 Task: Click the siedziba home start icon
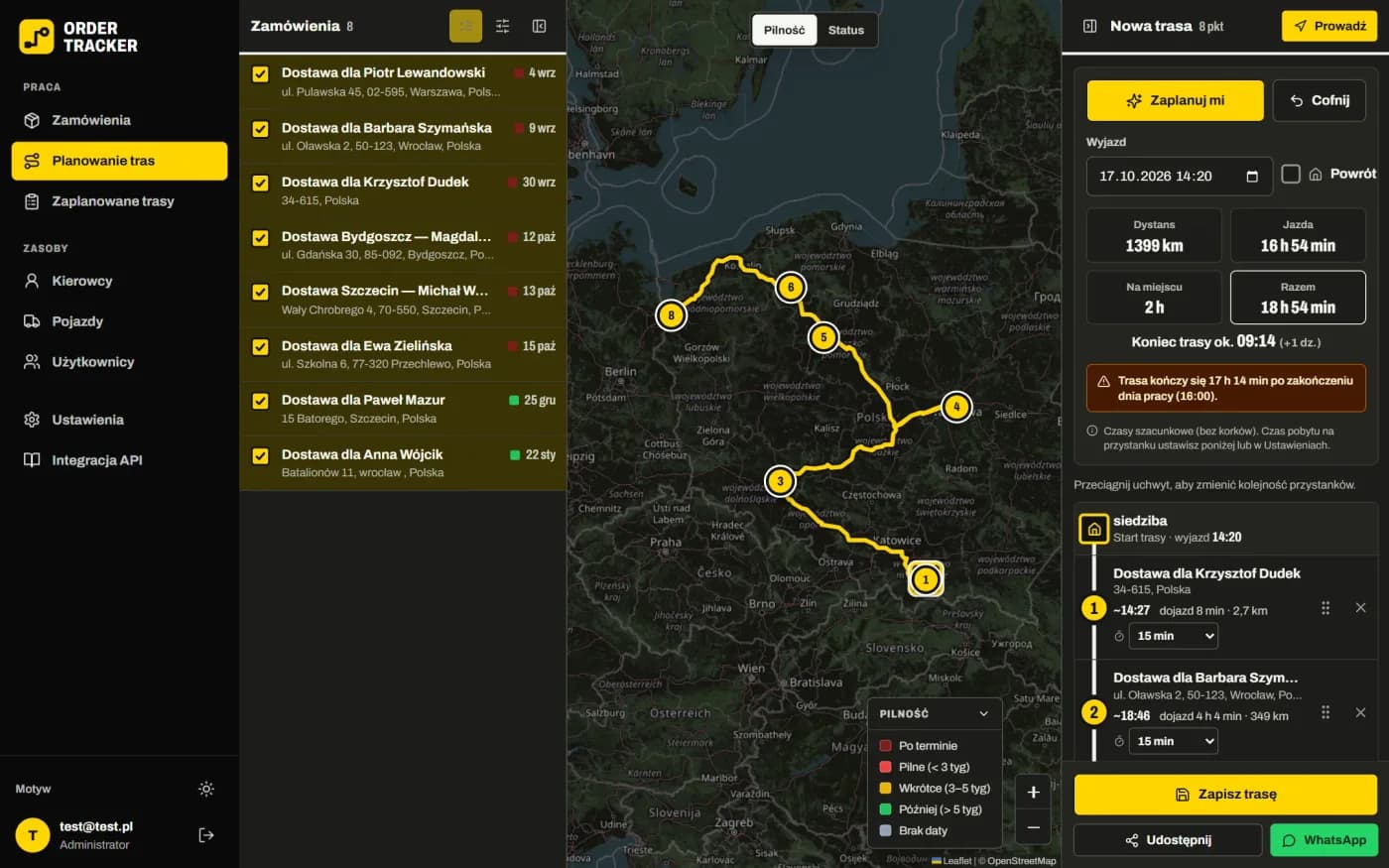(1093, 529)
